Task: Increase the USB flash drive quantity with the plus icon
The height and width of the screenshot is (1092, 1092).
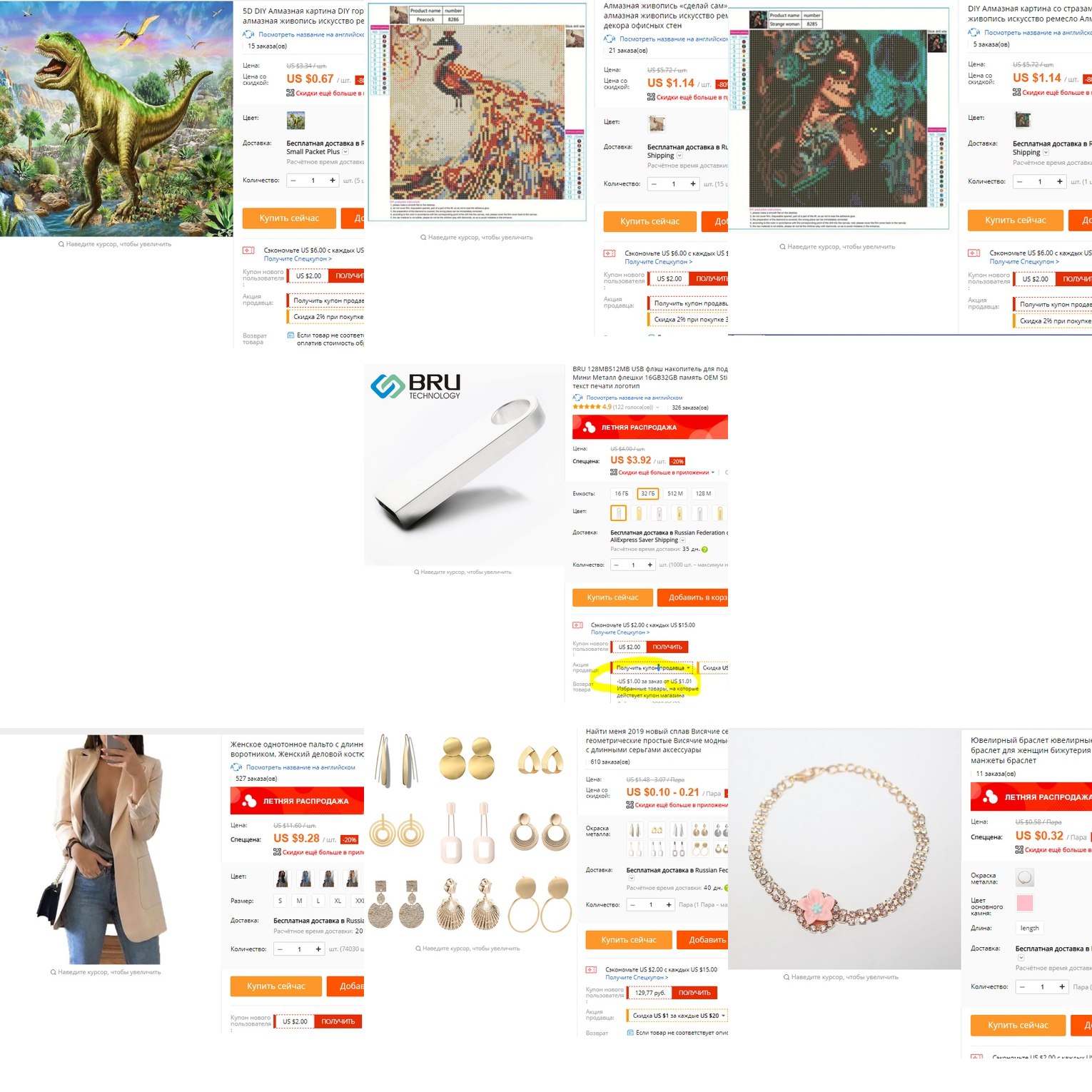Action: click(649, 565)
